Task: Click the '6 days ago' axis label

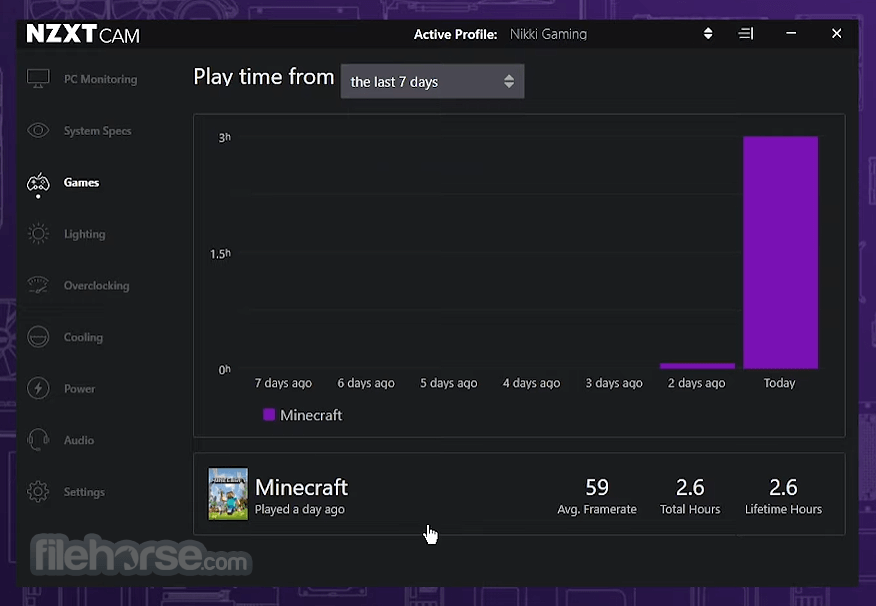Action: pyautogui.click(x=366, y=383)
